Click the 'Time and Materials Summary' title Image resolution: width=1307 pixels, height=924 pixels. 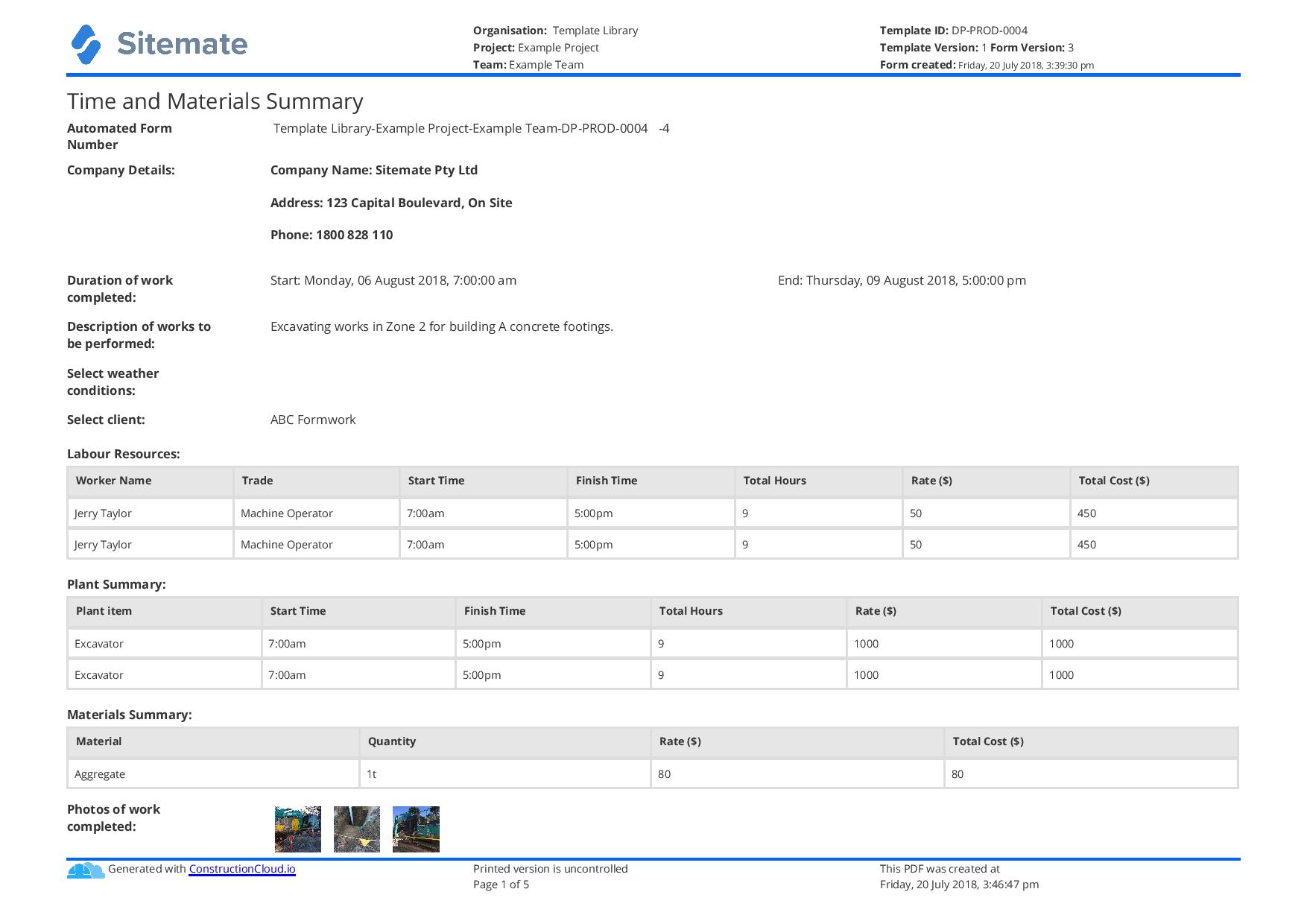coord(215,101)
